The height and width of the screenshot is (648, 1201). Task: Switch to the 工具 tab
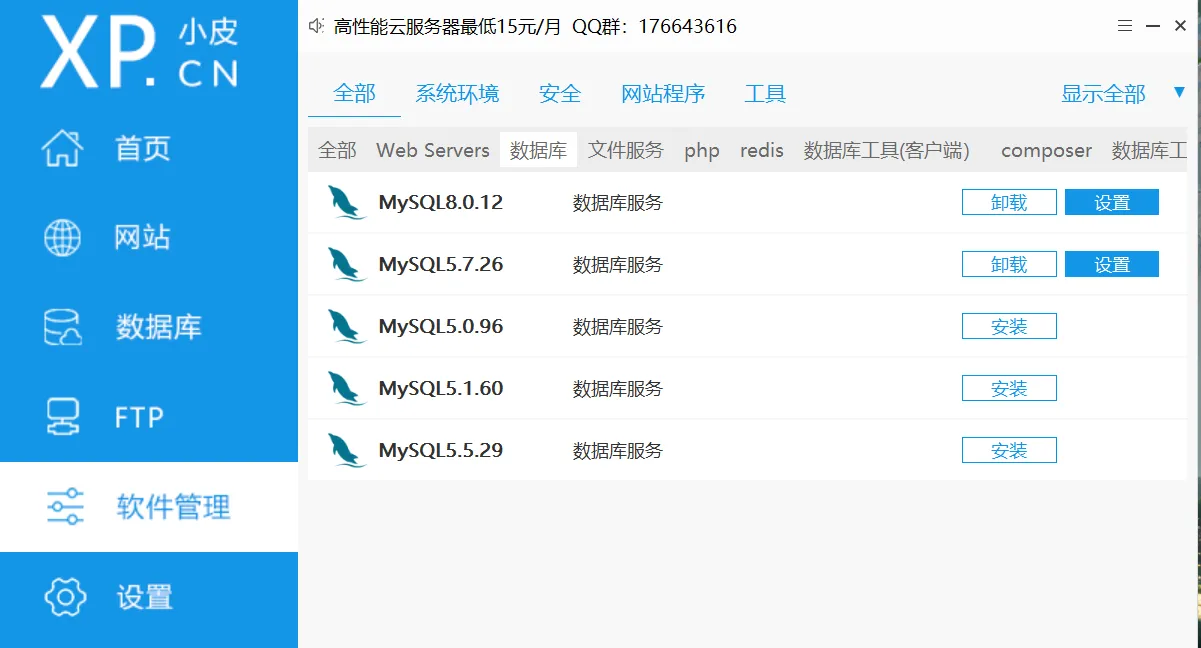765,94
